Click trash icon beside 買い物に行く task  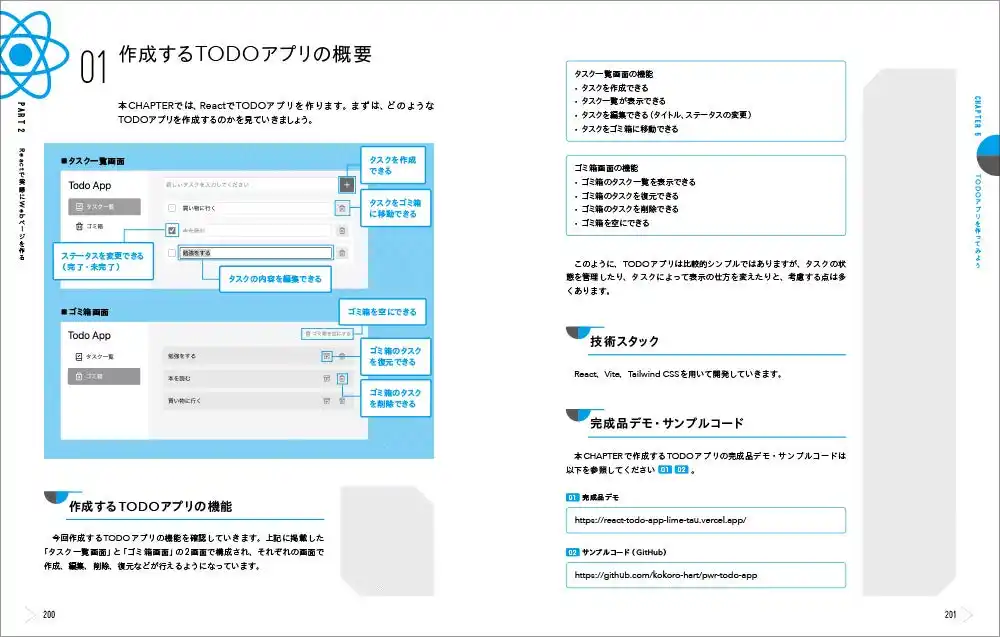(342, 208)
